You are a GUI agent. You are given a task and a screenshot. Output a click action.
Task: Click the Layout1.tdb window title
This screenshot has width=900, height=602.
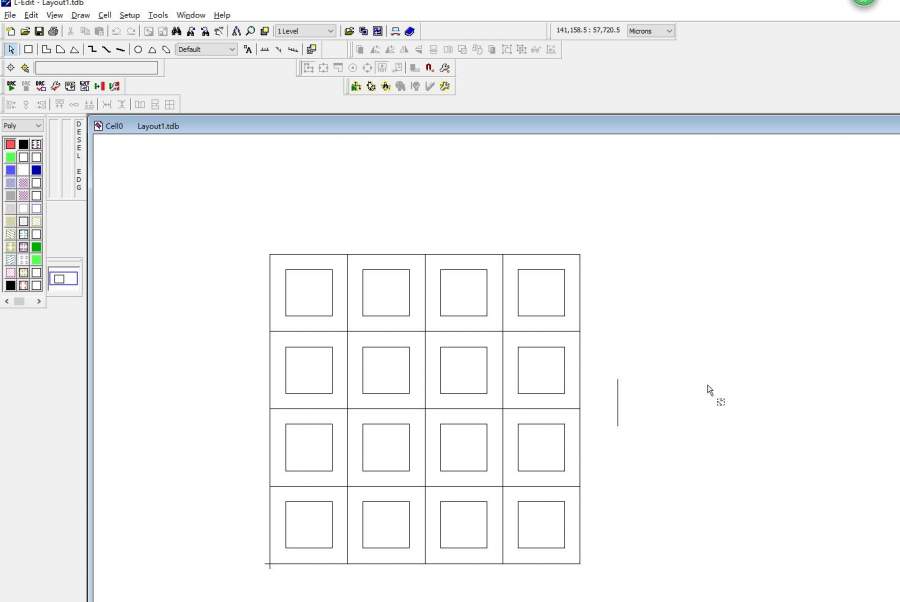(158, 126)
